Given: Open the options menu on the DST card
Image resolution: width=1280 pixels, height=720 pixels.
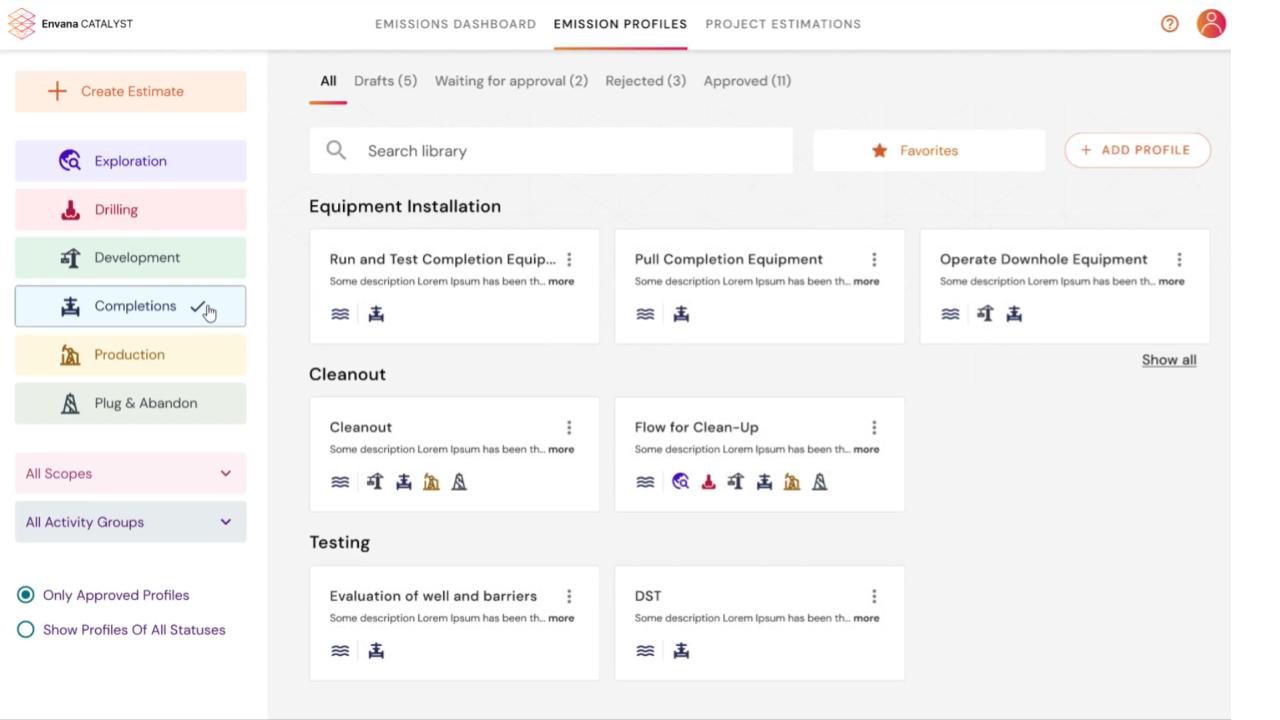Looking at the screenshot, I should [874, 596].
